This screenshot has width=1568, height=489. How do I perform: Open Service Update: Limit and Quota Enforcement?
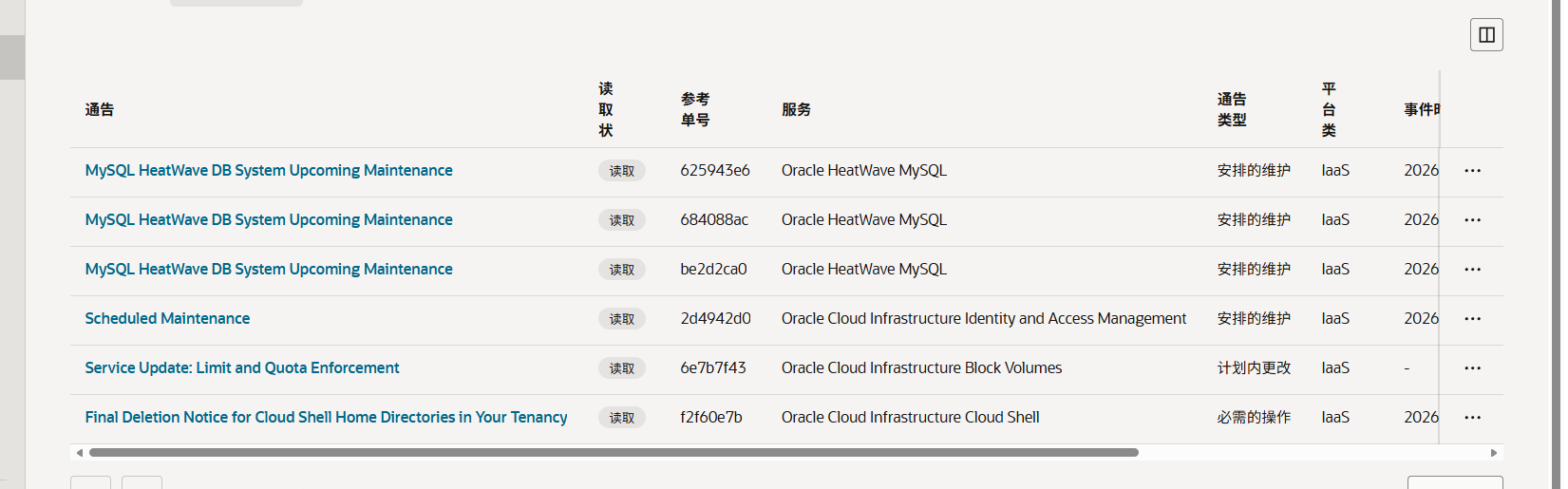point(242,368)
